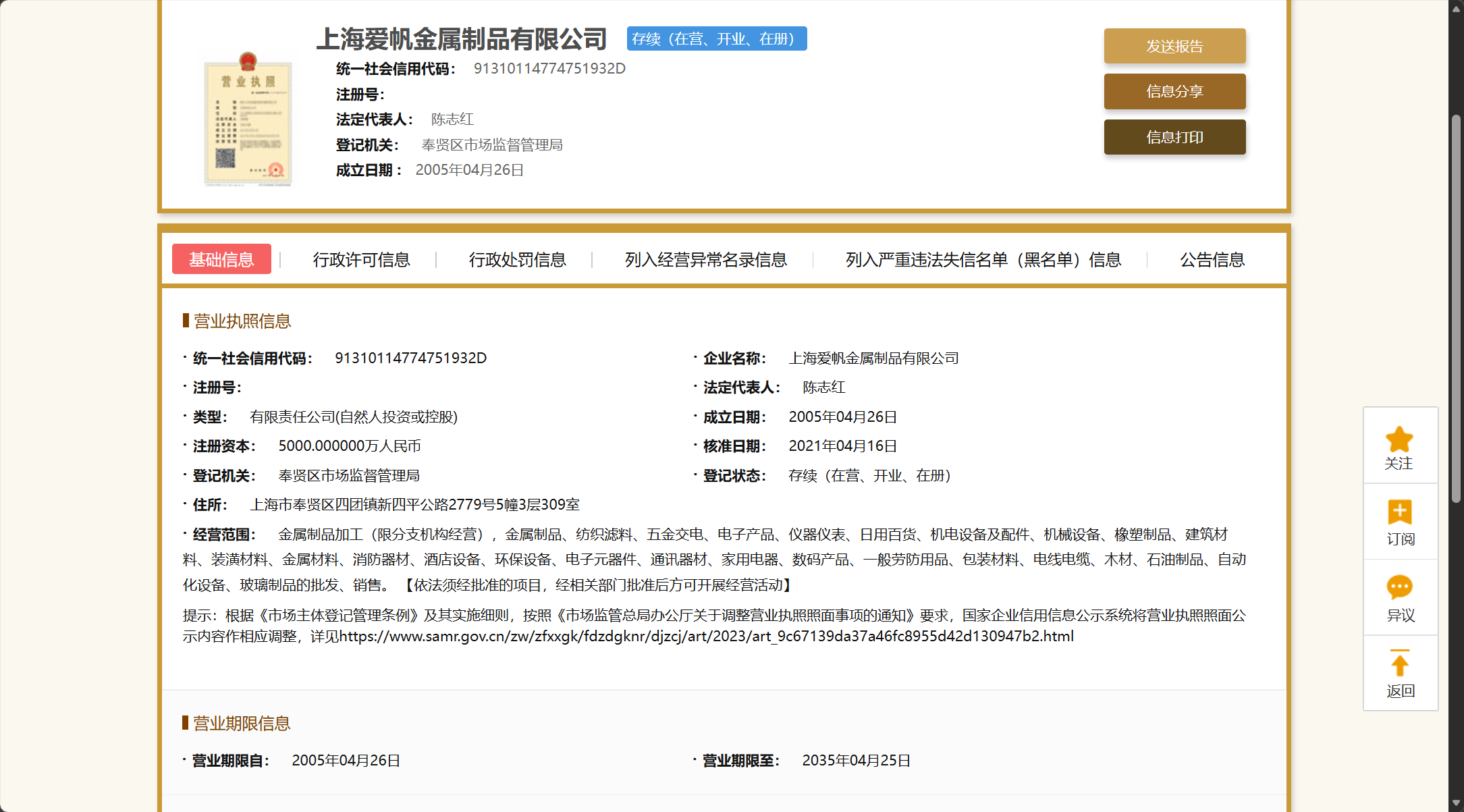Switch to the 公告信息 tab

(1212, 260)
